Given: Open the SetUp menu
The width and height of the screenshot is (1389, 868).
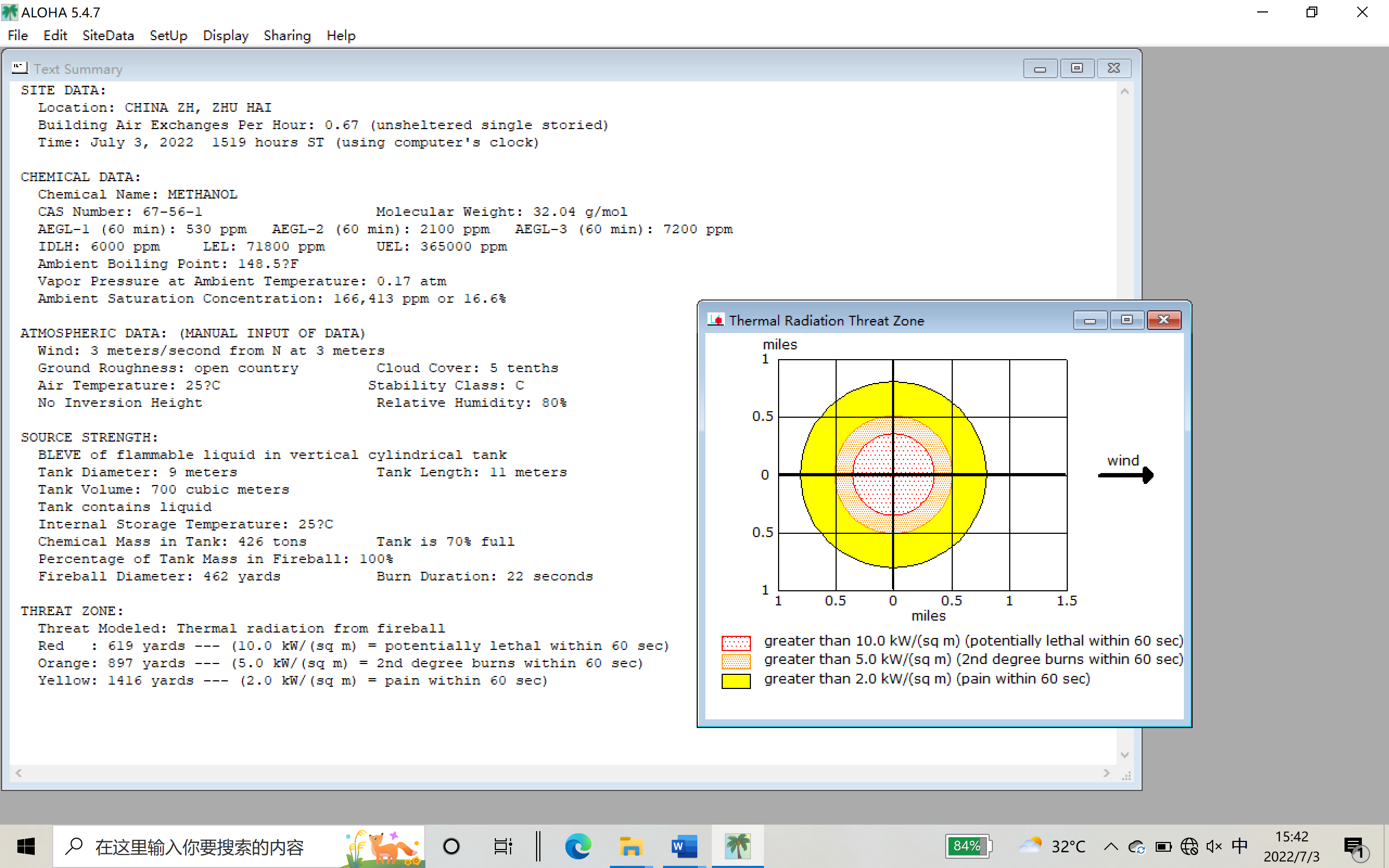Looking at the screenshot, I should tap(168, 36).
